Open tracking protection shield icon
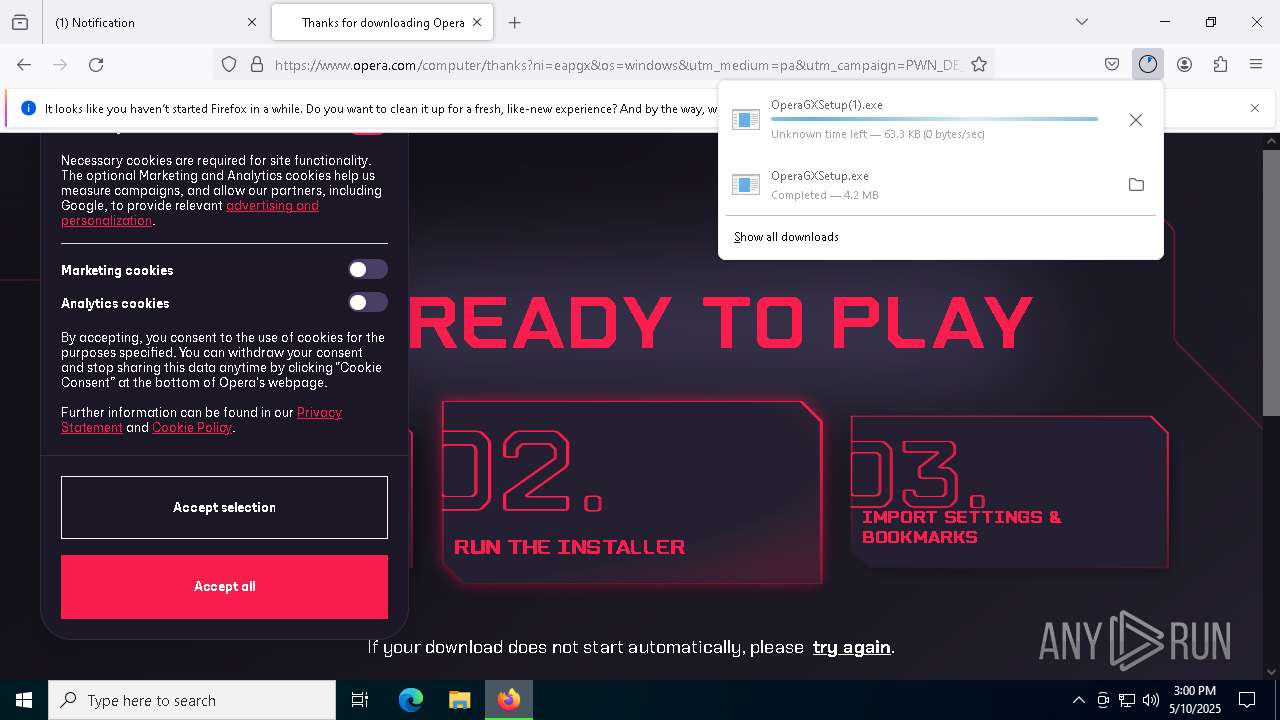This screenshot has height=720, width=1280. tap(229, 64)
